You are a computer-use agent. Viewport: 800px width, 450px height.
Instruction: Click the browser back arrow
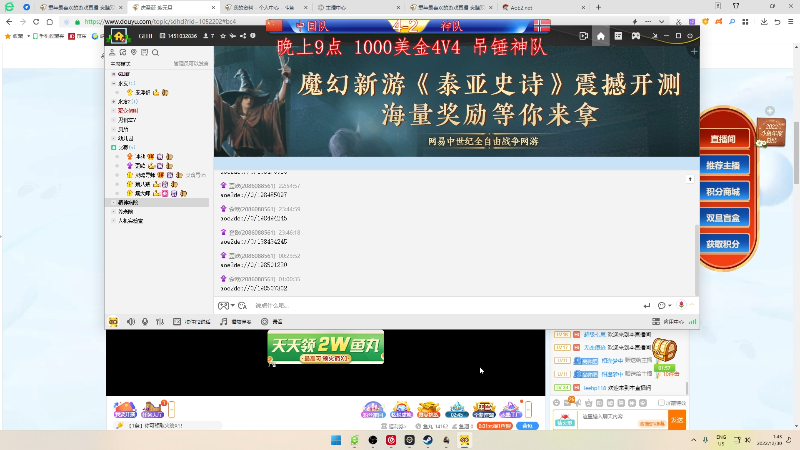tap(9, 21)
